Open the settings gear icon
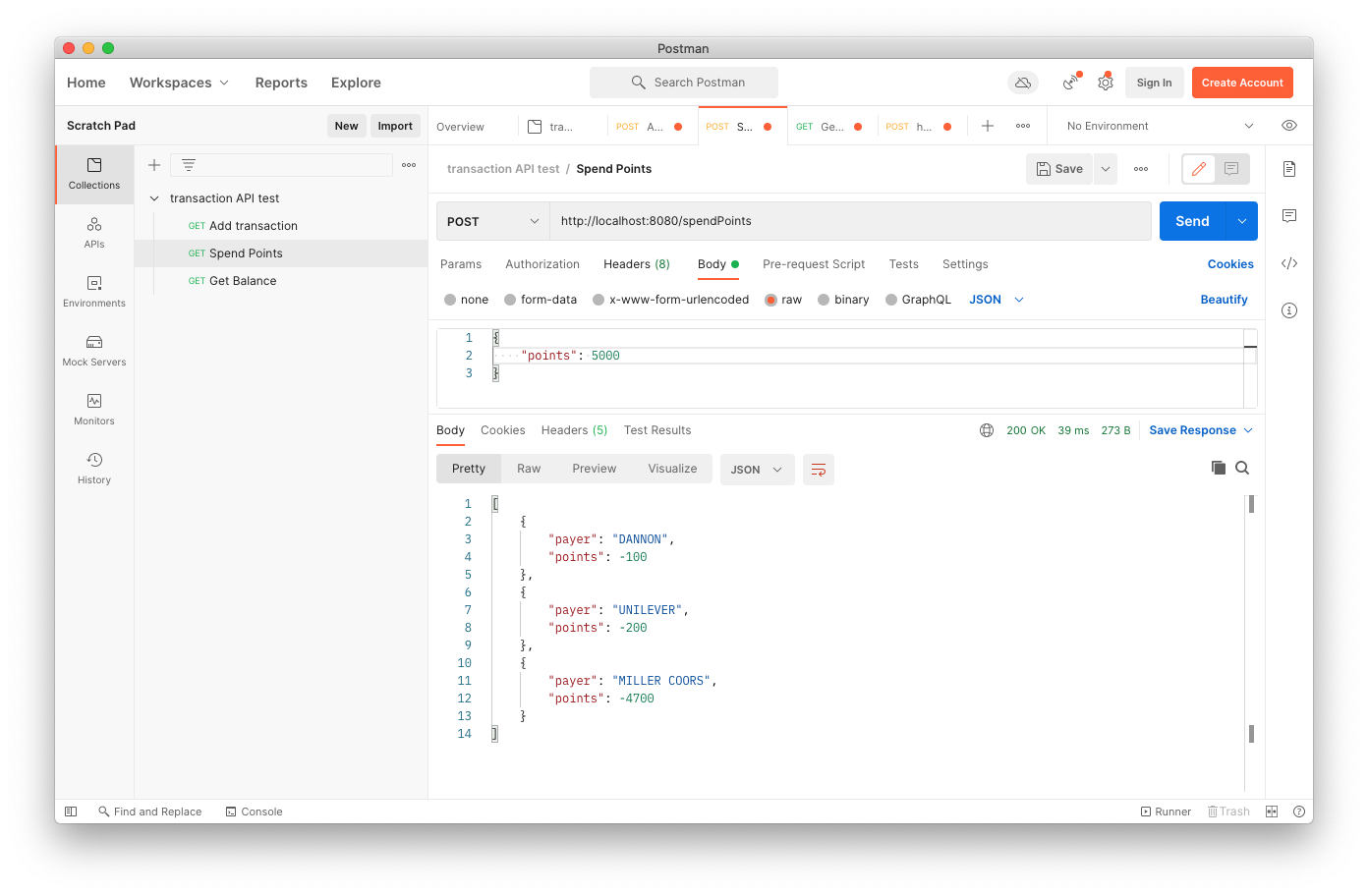Image resolution: width=1368 pixels, height=896 pixels. (x=1106, y=83)
